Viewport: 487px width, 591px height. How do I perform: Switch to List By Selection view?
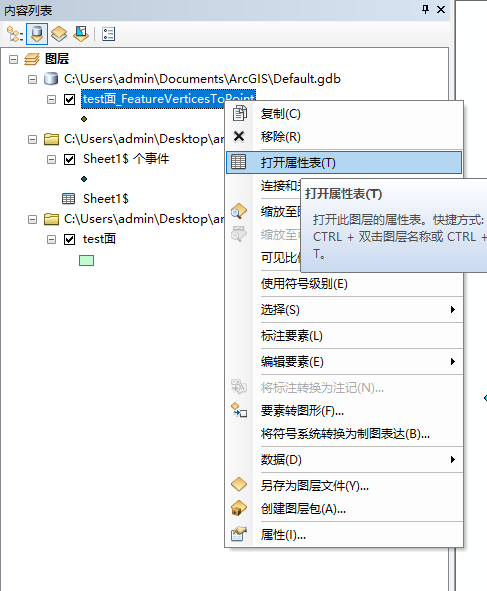click(x=81, y=34)
